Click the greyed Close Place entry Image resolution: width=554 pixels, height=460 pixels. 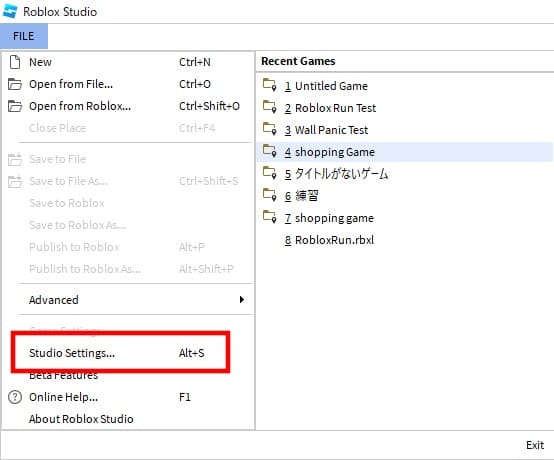(128, 128)
